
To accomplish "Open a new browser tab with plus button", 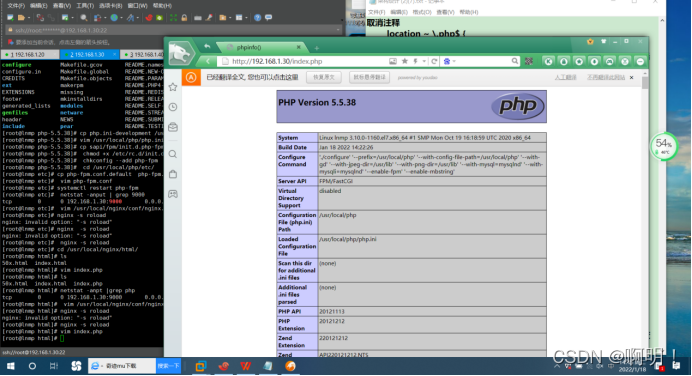I will click(316, 48).
